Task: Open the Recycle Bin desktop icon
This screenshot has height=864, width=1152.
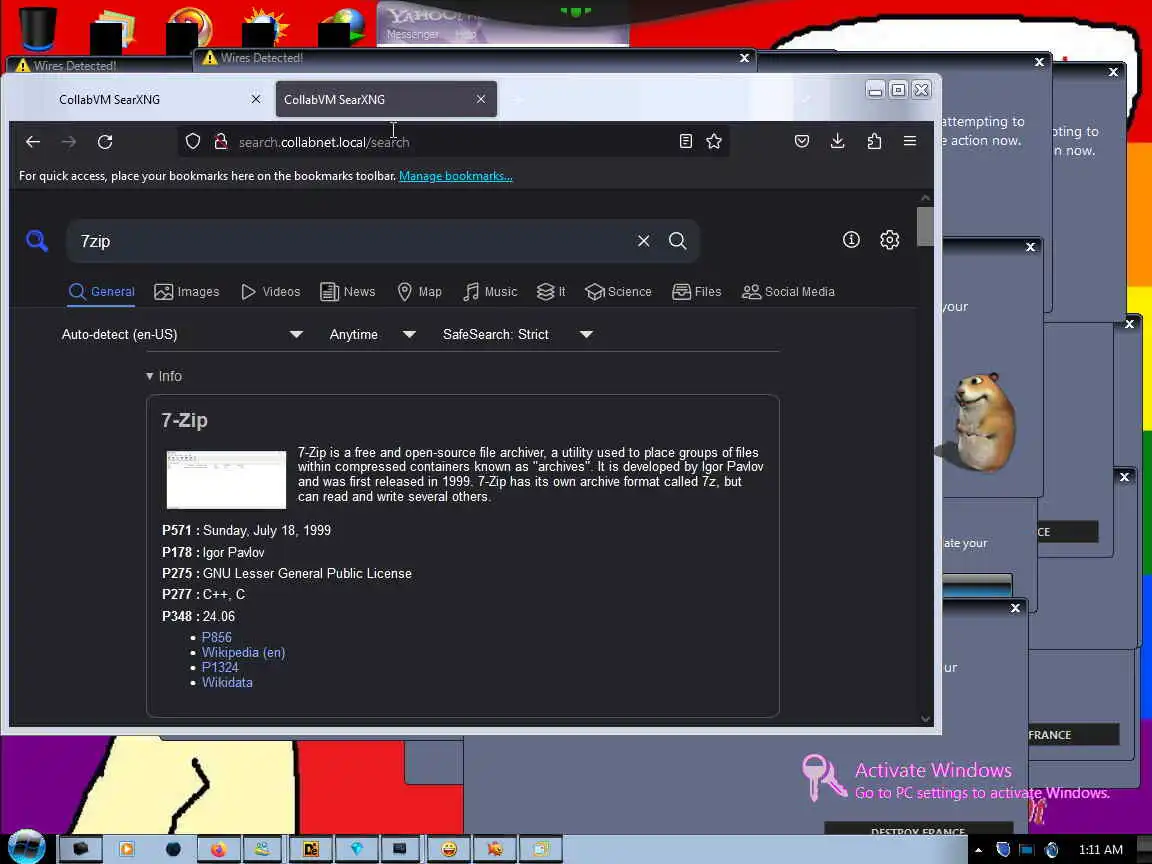Action: pyautogui.click(x=35, y=29)
